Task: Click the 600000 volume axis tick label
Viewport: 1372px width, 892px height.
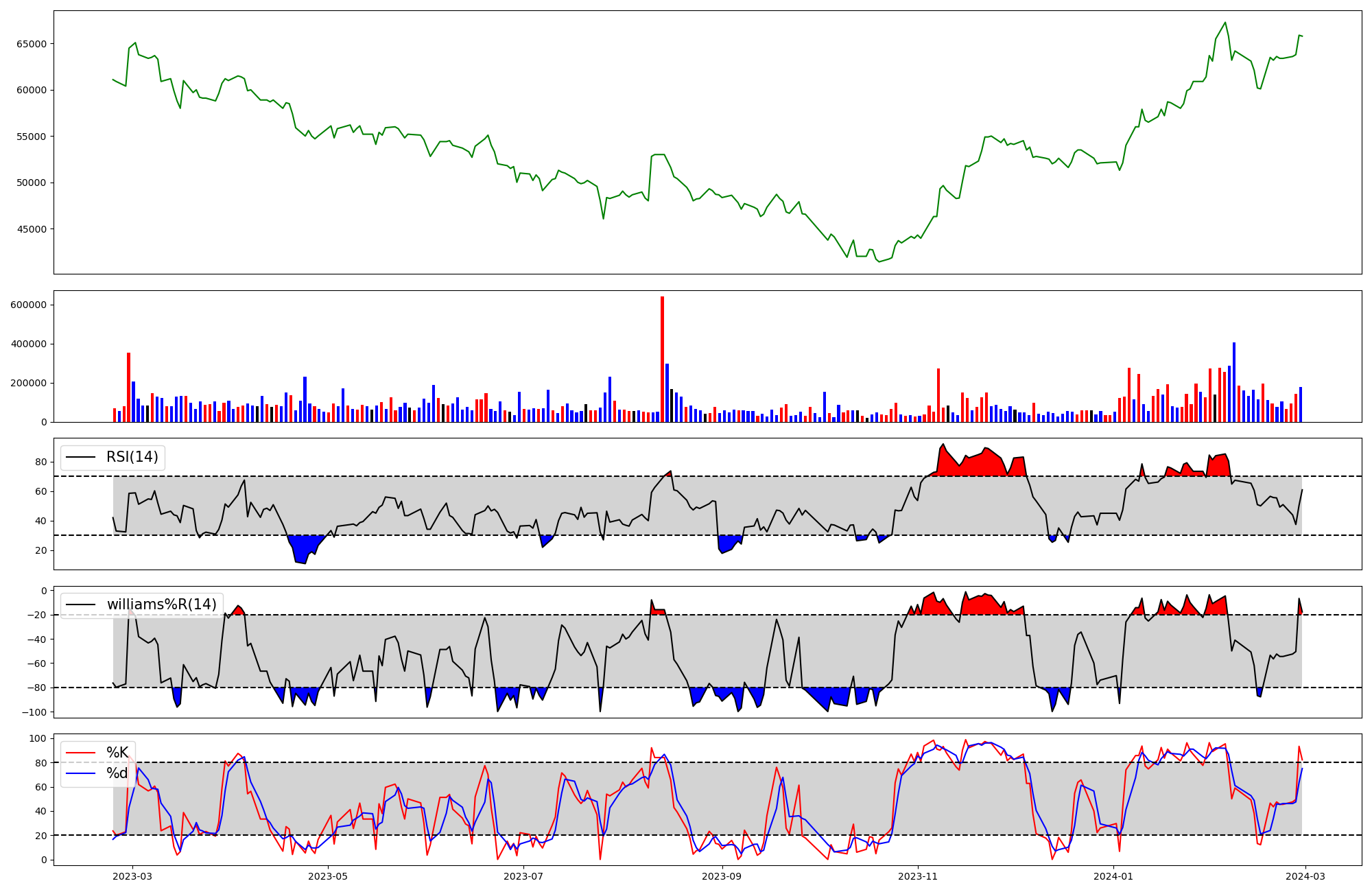Action: 29,305
